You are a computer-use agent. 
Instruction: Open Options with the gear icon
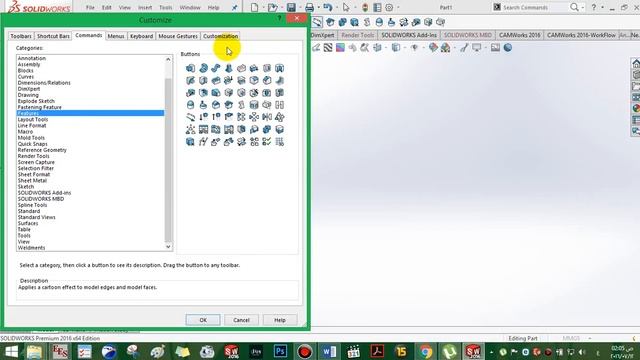pyautogui.click(x=389, y=7)
